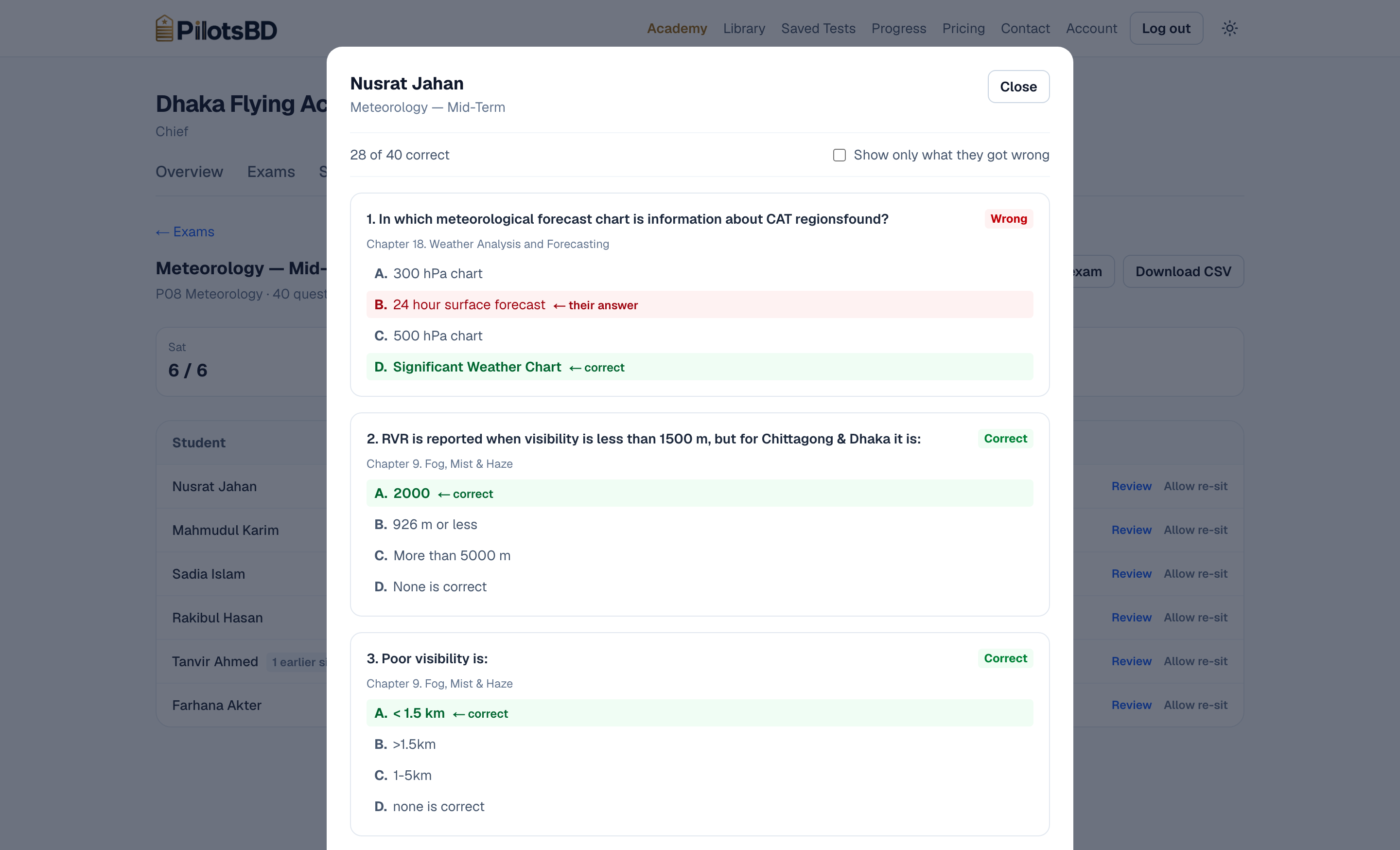Open Review for Mahmudul Karim

pos(1131,530)
